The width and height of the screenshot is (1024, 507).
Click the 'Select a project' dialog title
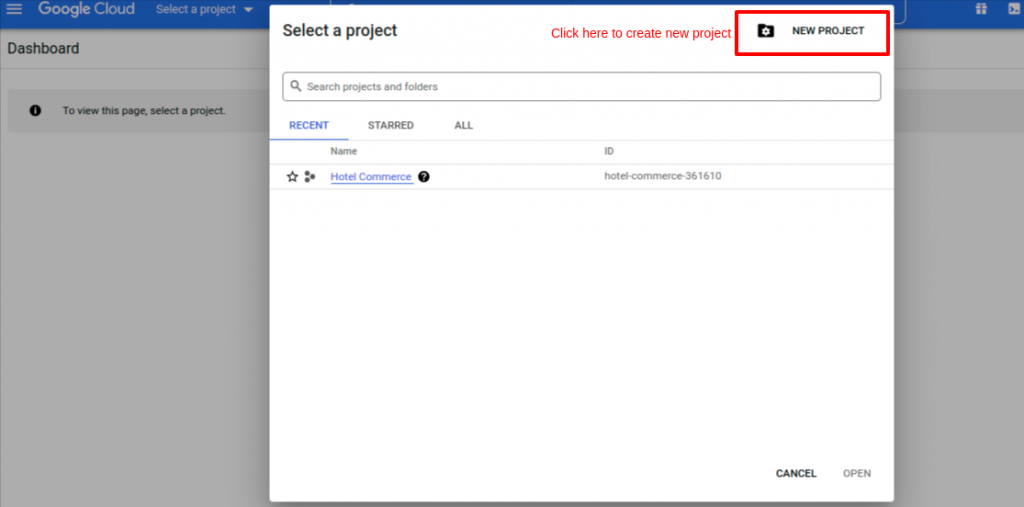point(340,31)
